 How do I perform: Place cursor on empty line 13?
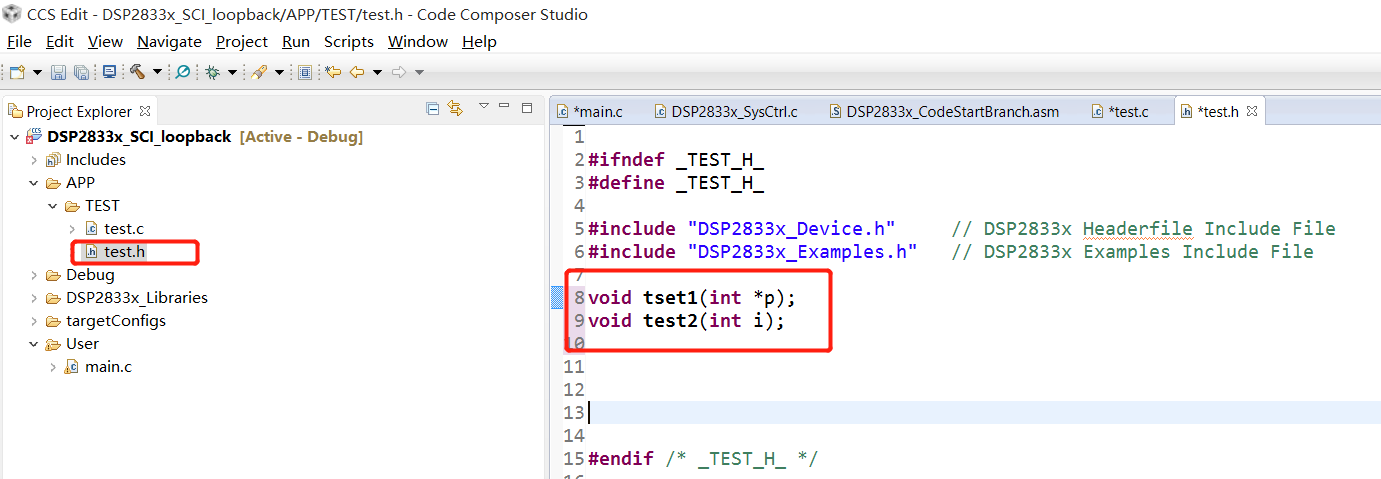[984, 413]
